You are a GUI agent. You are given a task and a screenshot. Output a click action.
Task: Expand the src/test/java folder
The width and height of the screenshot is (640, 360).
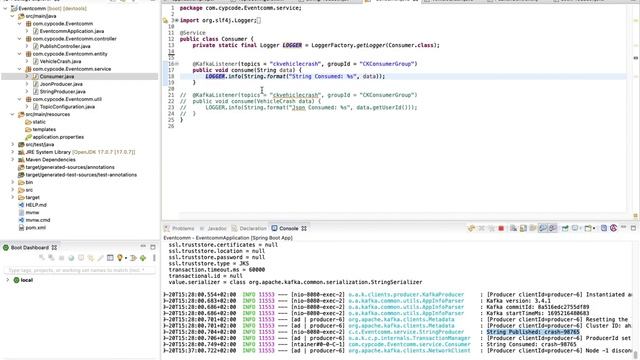pyautogui.click(x=12, y=144)
